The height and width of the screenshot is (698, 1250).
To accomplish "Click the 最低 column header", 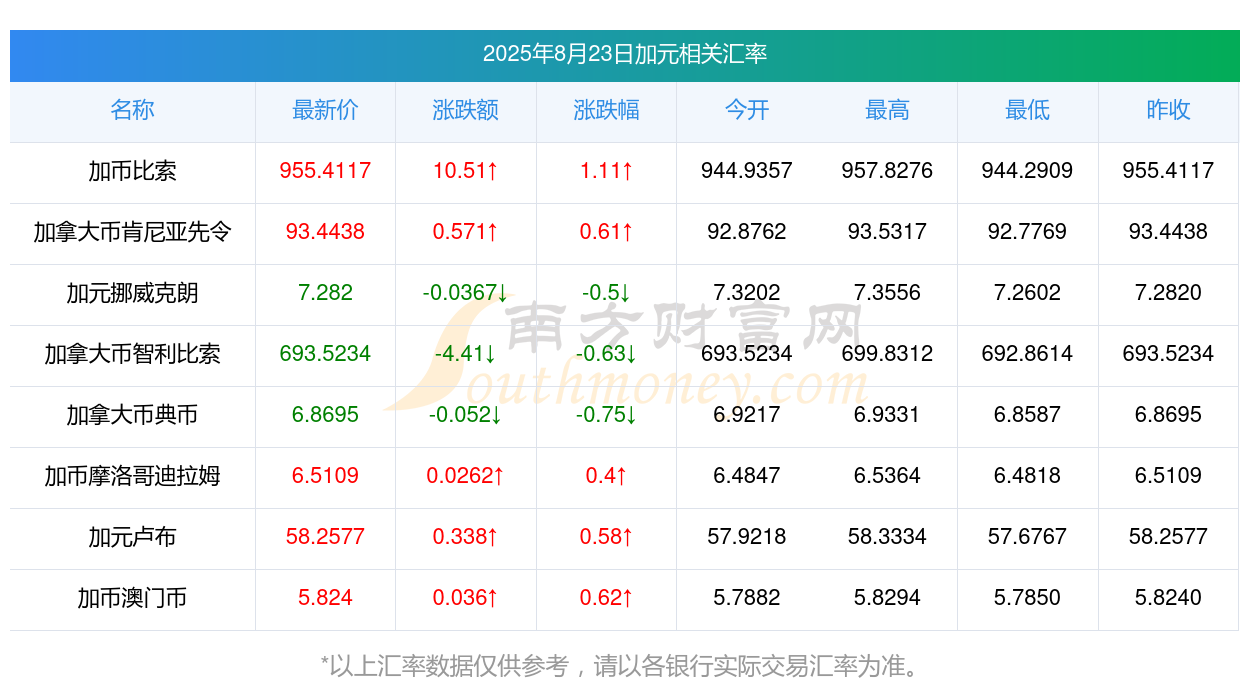I will [1028, 110].
